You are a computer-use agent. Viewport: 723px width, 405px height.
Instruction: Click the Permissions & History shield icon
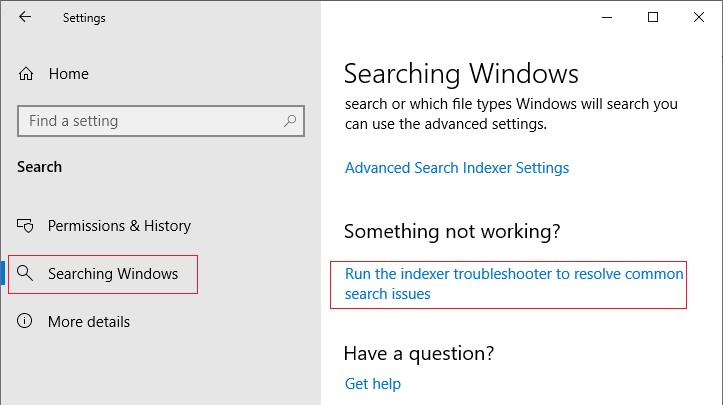25,226
